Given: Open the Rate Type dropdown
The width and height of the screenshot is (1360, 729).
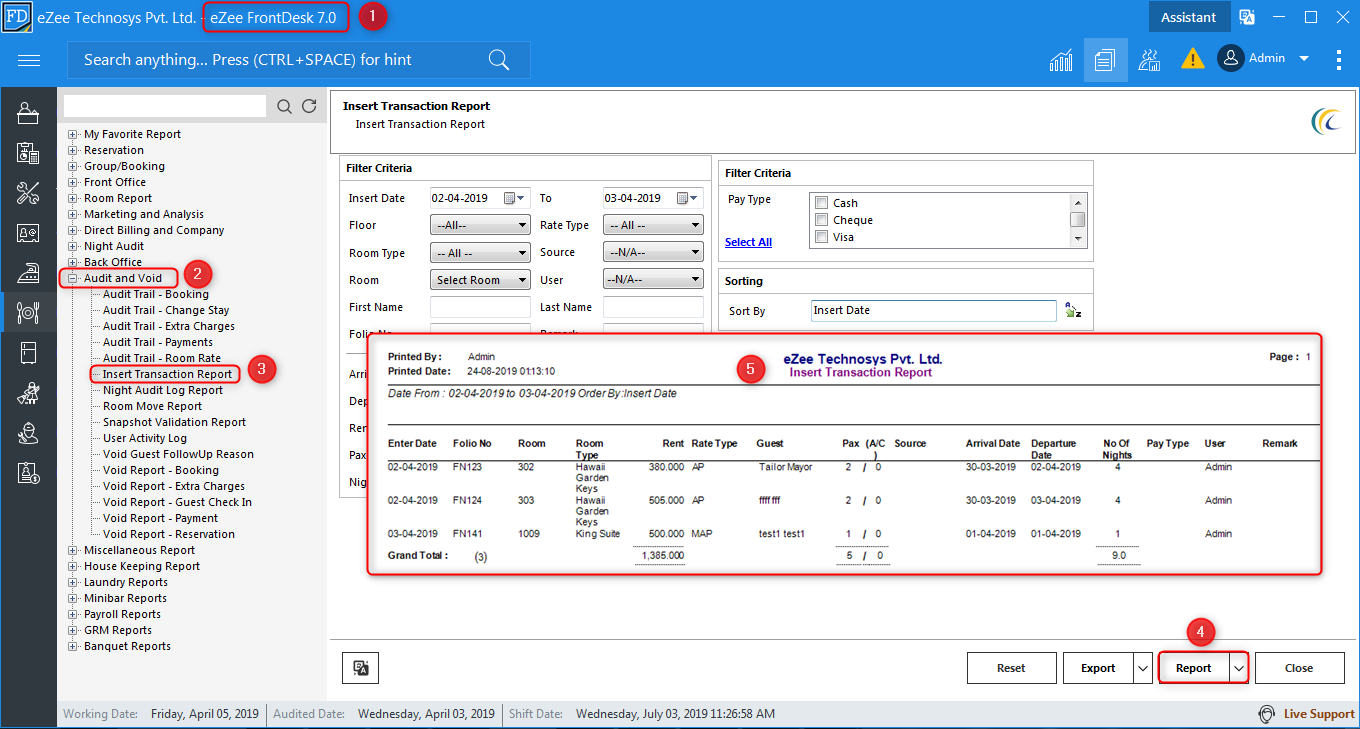Looking at the screenshot, I should (x=653, y=225).
